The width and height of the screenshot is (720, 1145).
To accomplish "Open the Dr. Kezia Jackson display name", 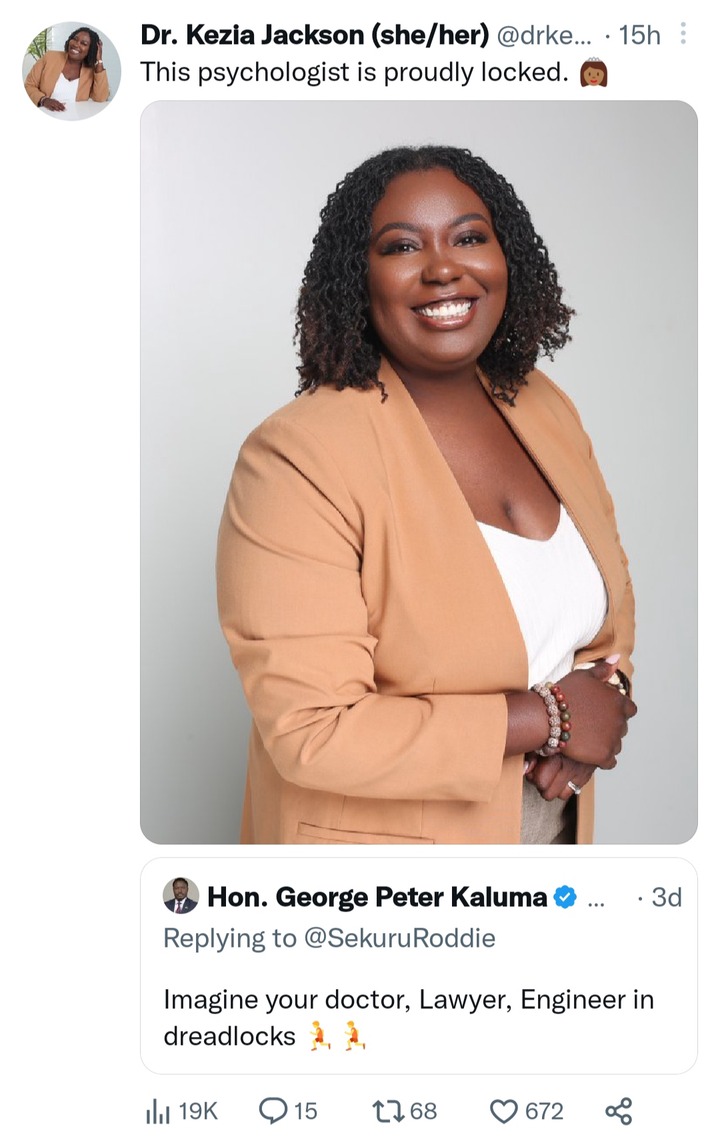I will pos(315,34).
